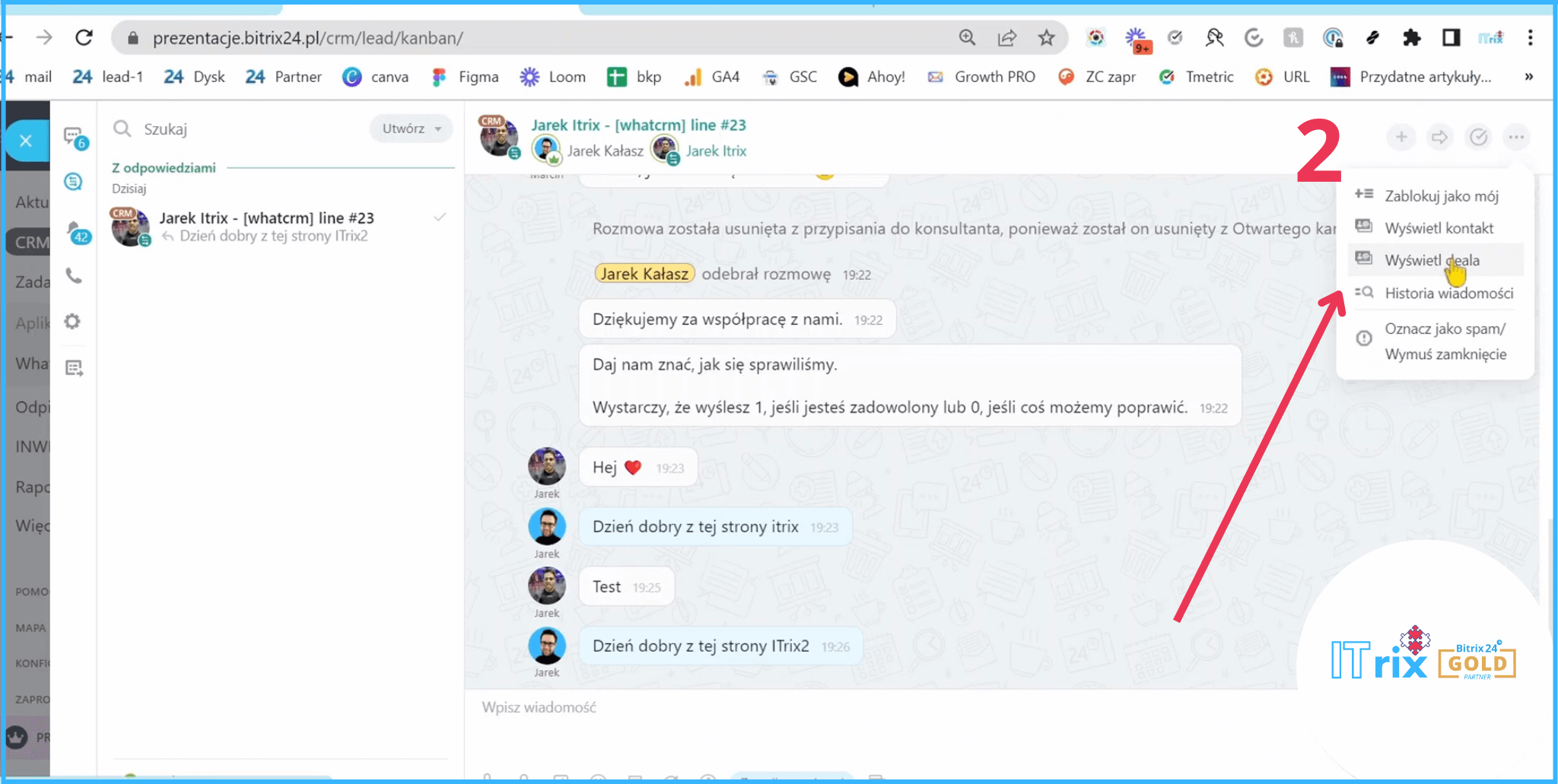Click the phone icon in chat sidebar

74,276
